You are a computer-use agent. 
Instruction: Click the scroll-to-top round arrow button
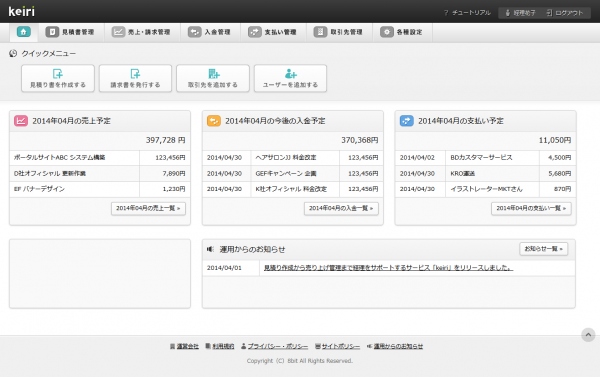588,335
